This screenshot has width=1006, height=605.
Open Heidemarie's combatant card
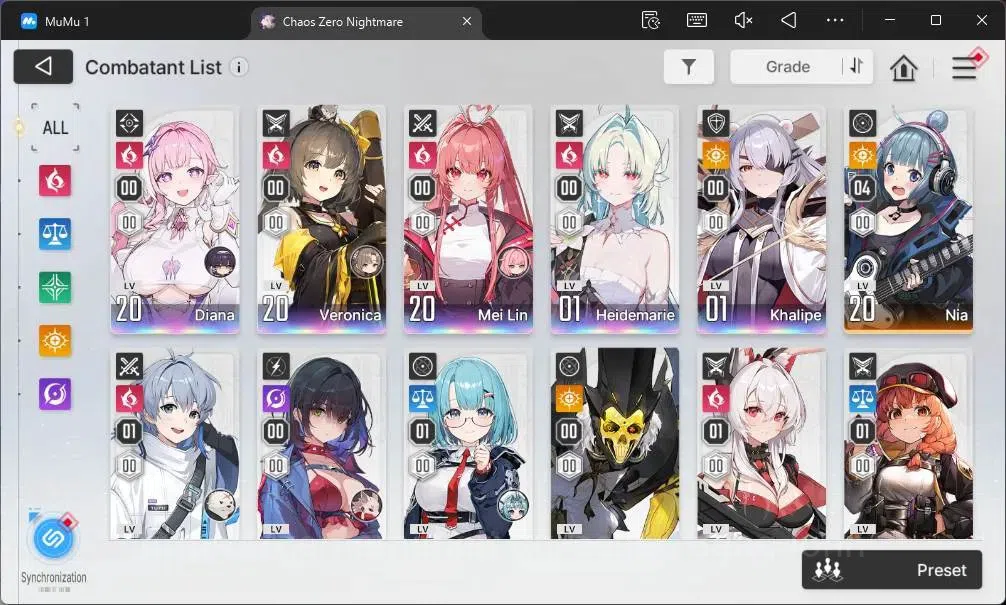615,220
